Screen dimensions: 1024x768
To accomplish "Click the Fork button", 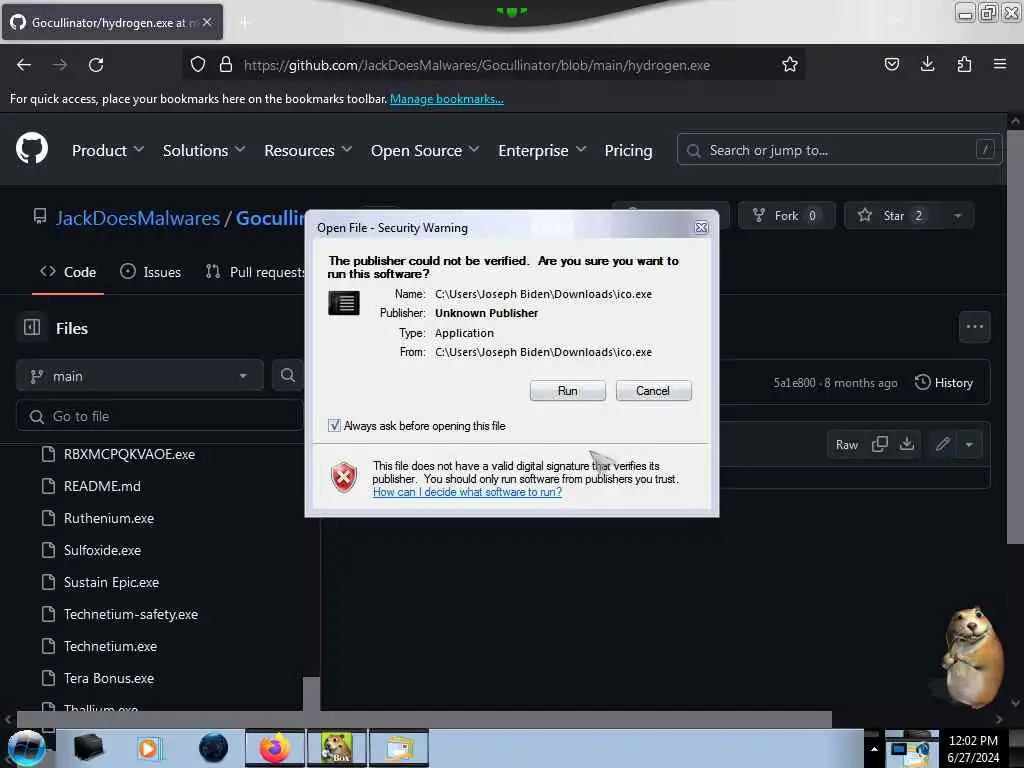I will [x=786, y=216].
